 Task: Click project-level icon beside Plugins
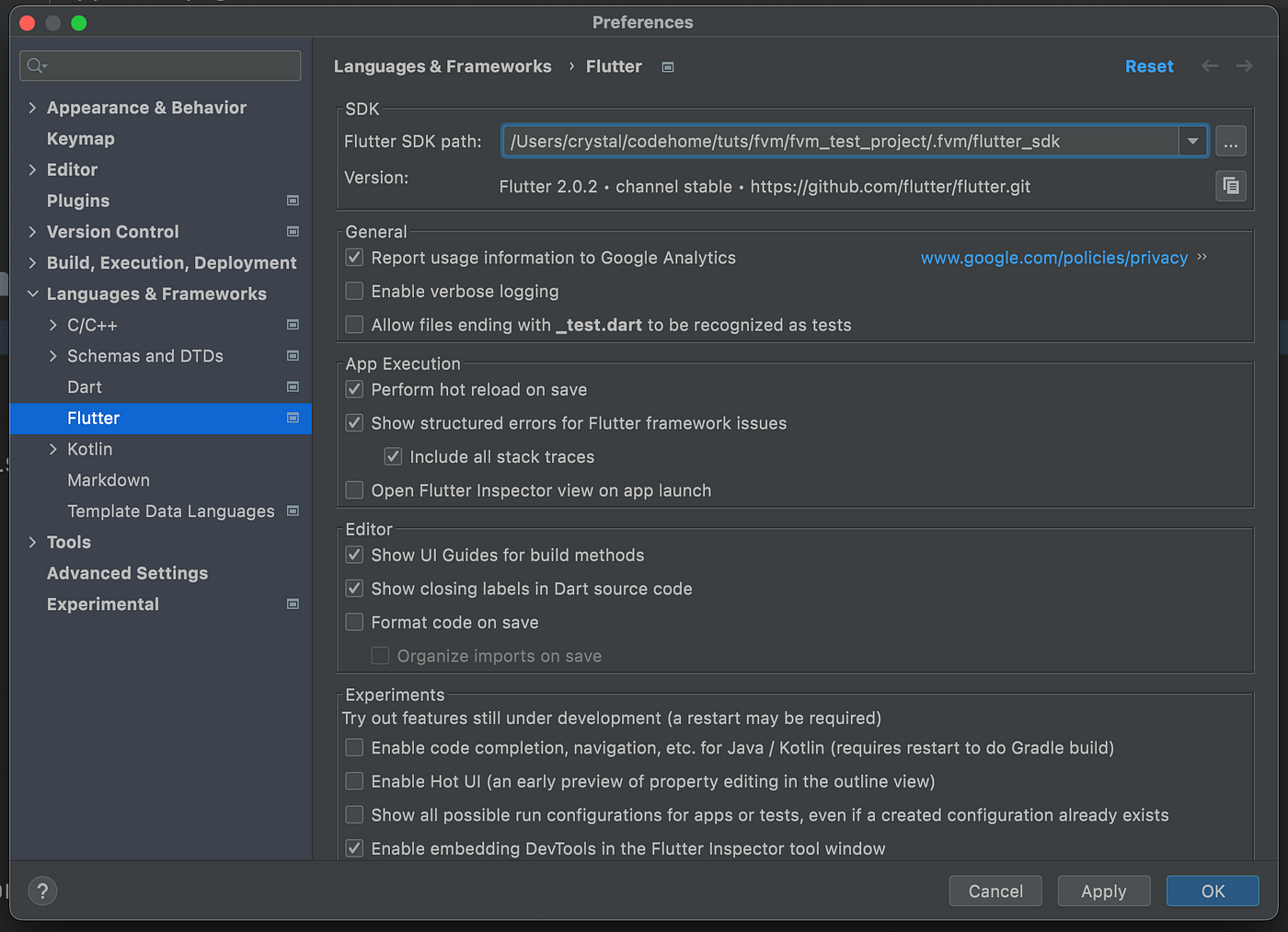coord(293,201)
